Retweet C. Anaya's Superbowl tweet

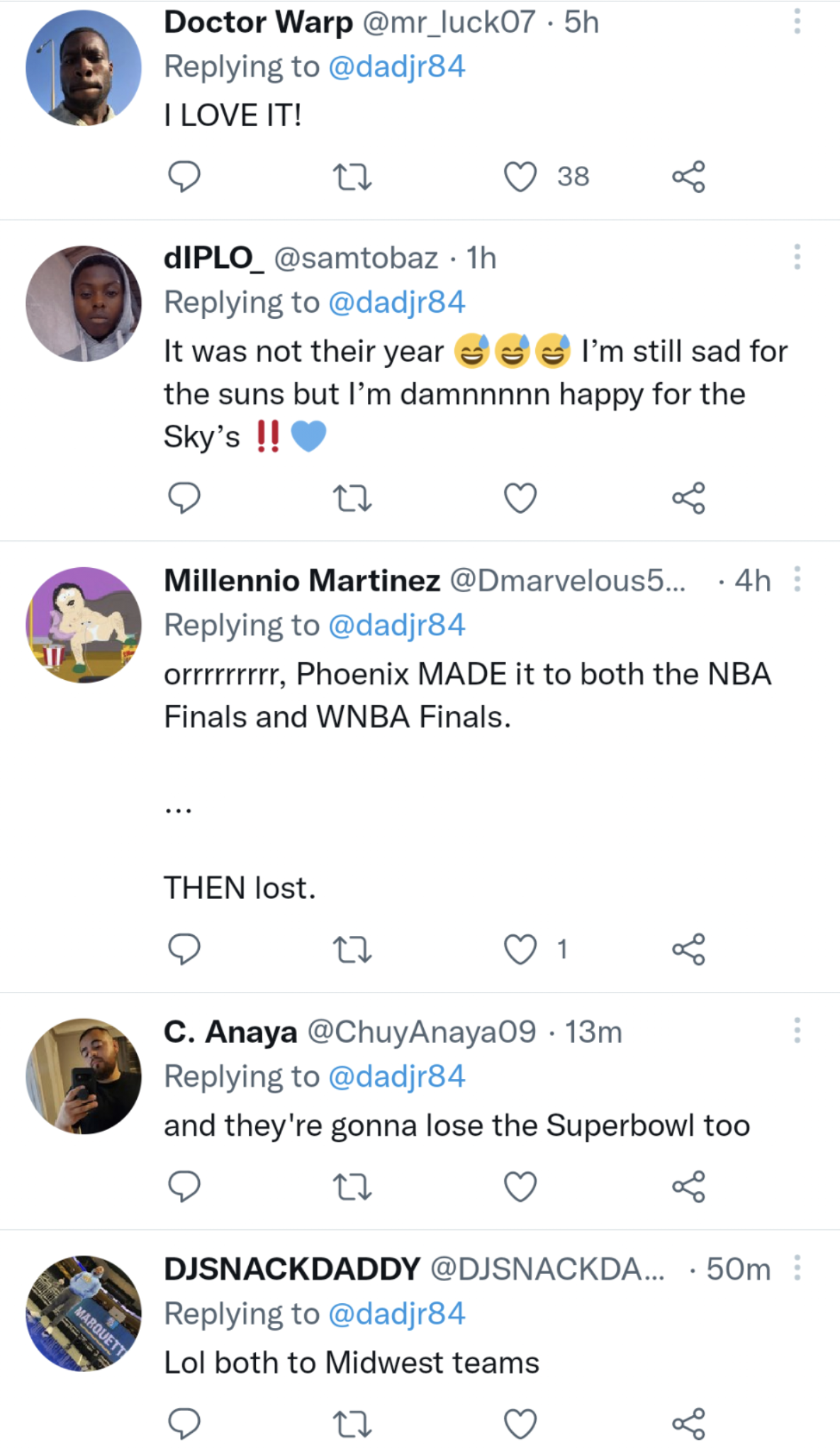pyautogui.click(x=352, y=1186)
